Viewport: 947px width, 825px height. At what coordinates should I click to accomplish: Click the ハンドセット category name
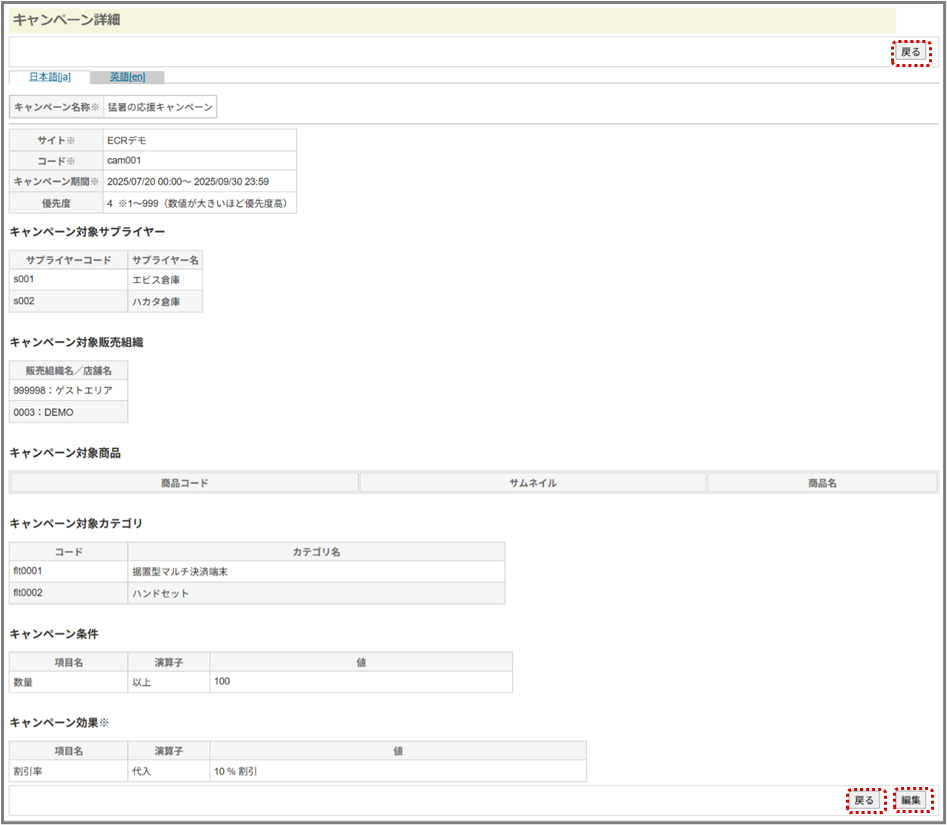[x=160, y=594]
